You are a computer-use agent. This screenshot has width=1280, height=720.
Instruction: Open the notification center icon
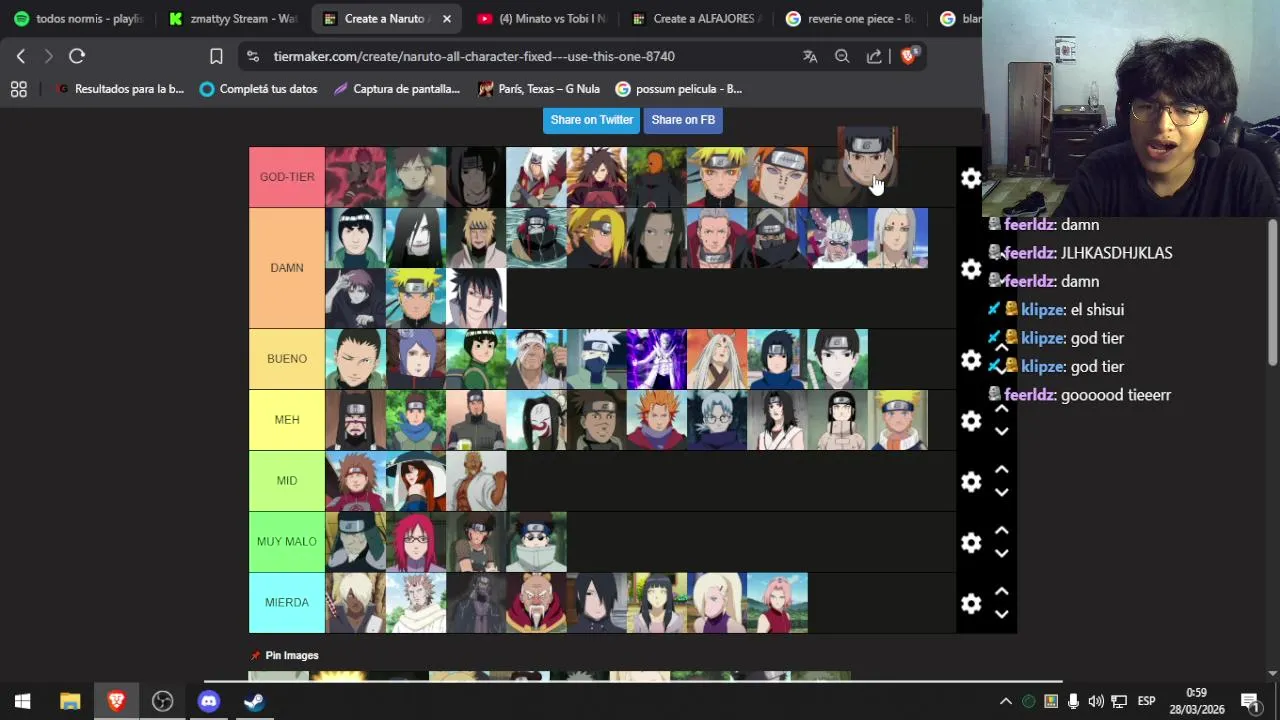tap(1249, 701)
